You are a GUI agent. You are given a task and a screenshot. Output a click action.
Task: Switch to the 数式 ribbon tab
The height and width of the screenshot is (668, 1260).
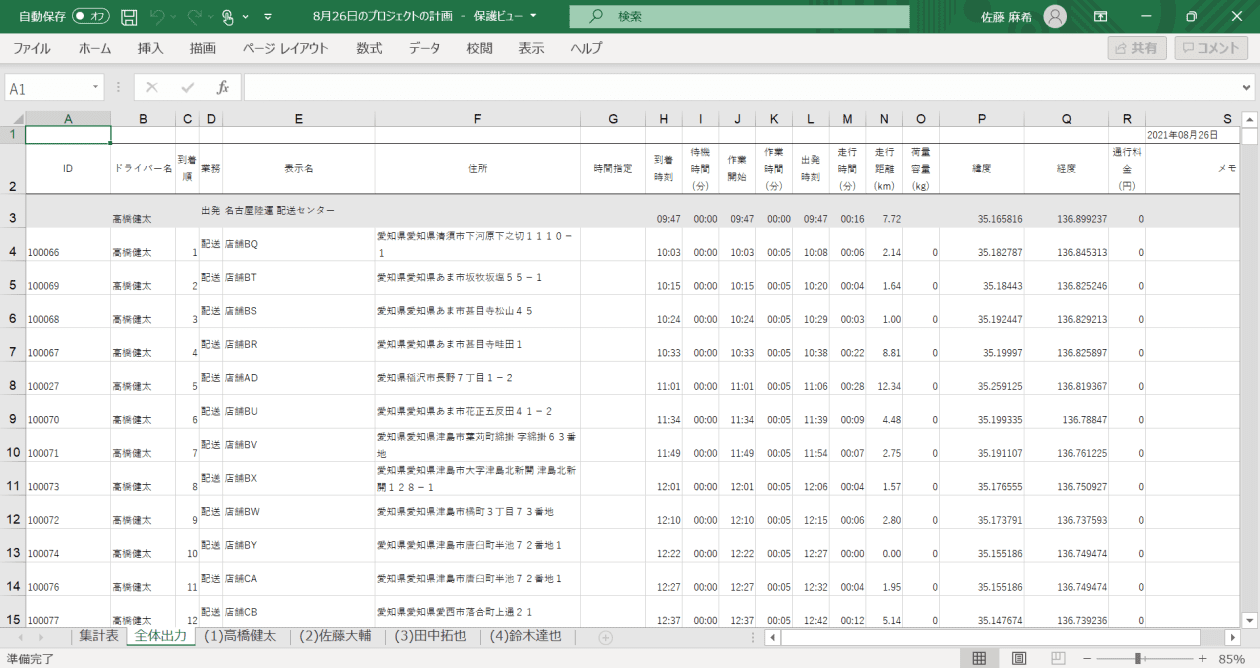[x=369, y=48]
